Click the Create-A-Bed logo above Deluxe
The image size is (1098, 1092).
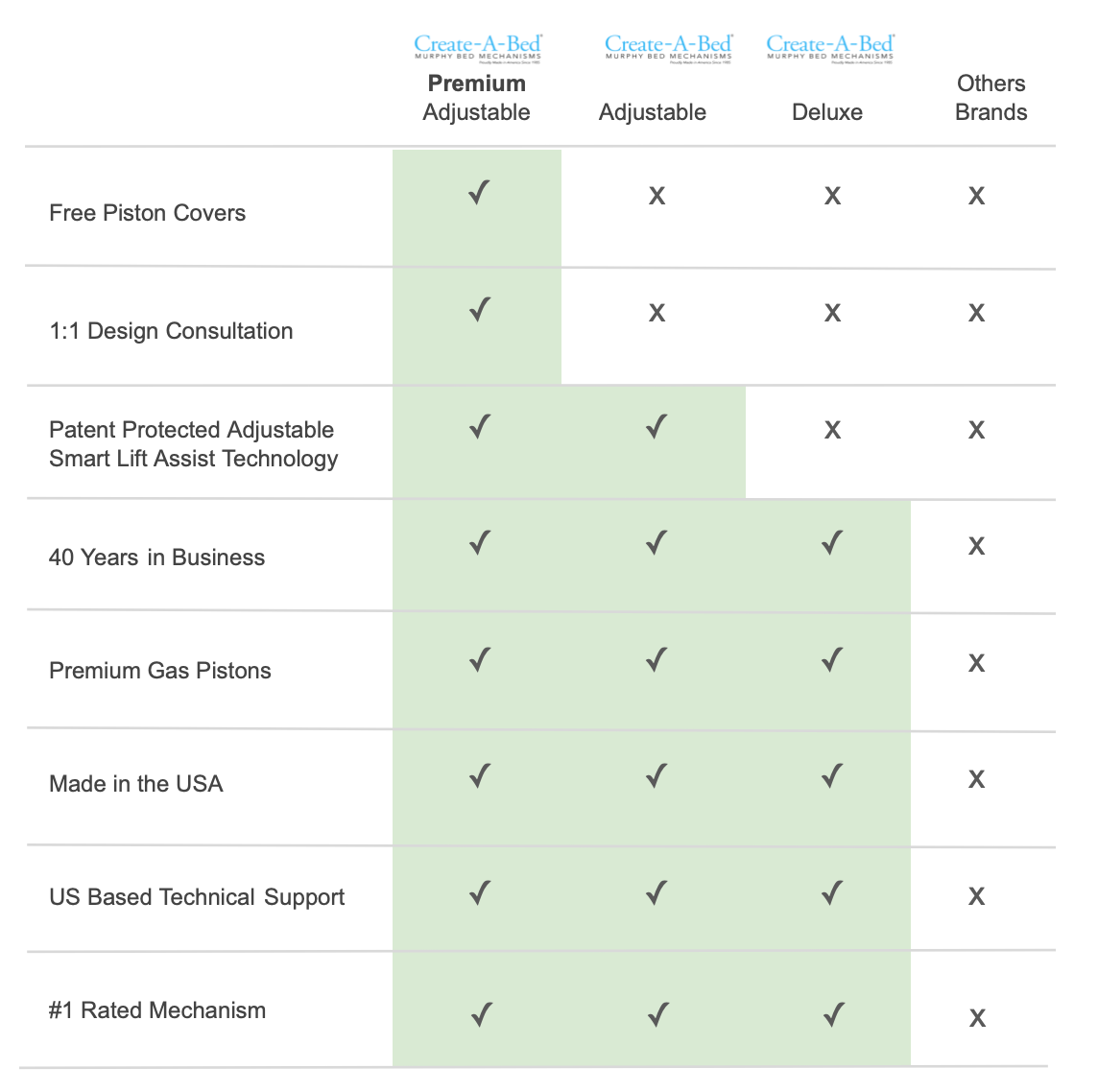[x=830, y=48]
